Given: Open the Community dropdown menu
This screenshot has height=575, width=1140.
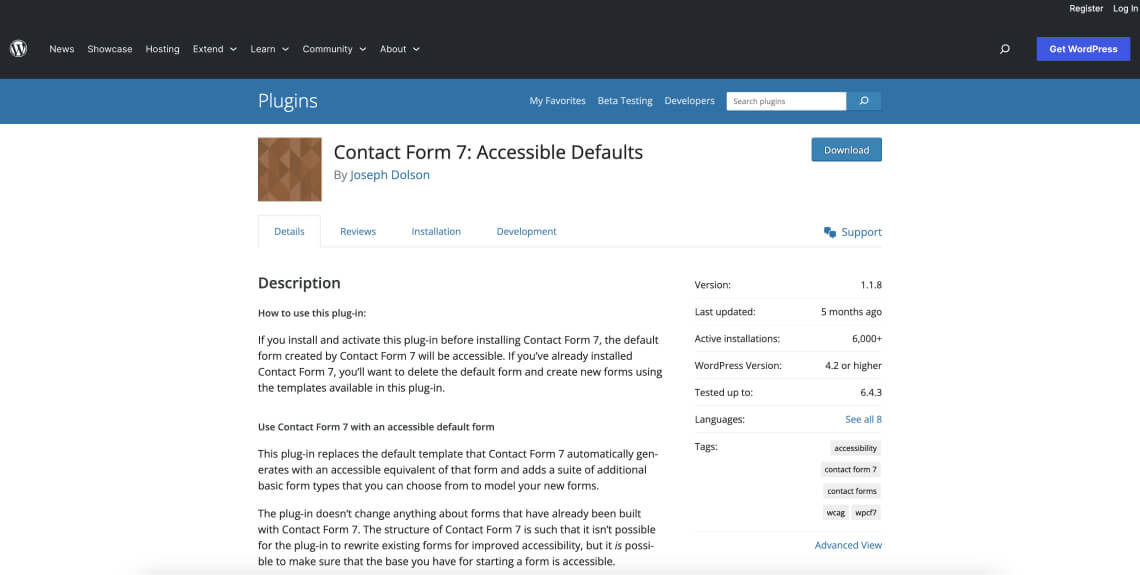Looking at the screenshot, I should pos(334,49).
